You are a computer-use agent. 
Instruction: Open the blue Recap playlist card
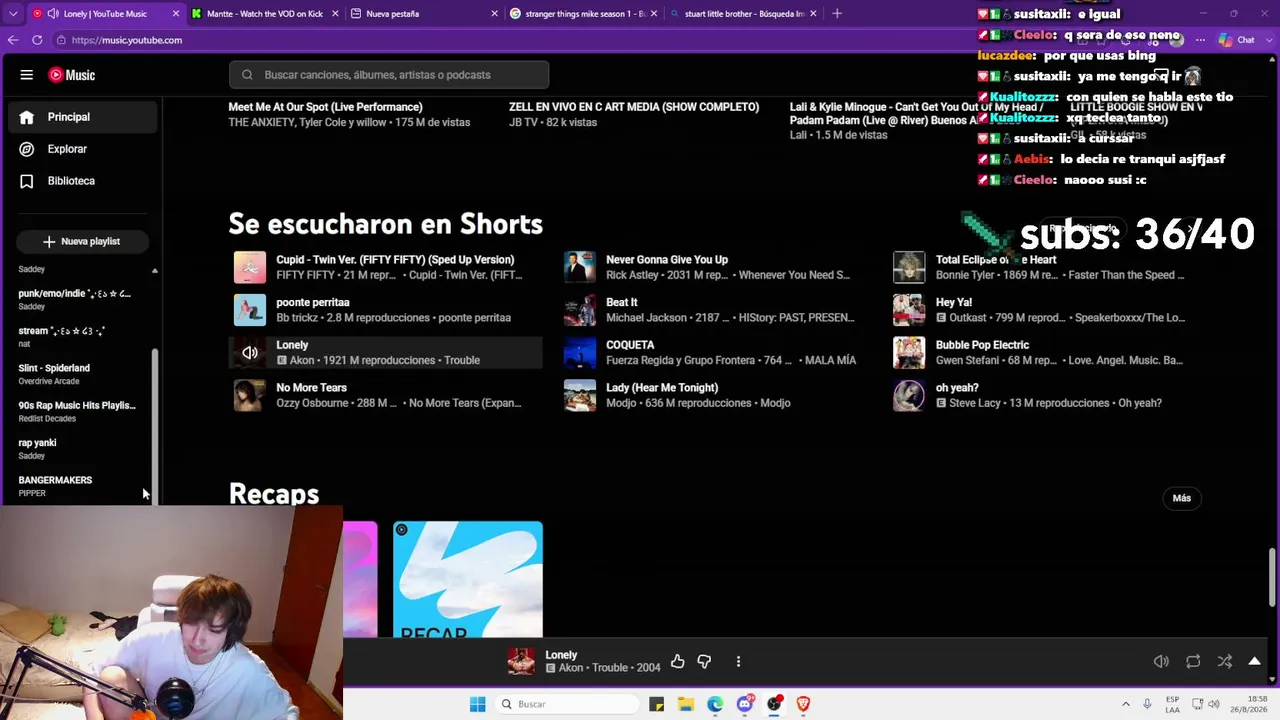(x=468, y=579)
